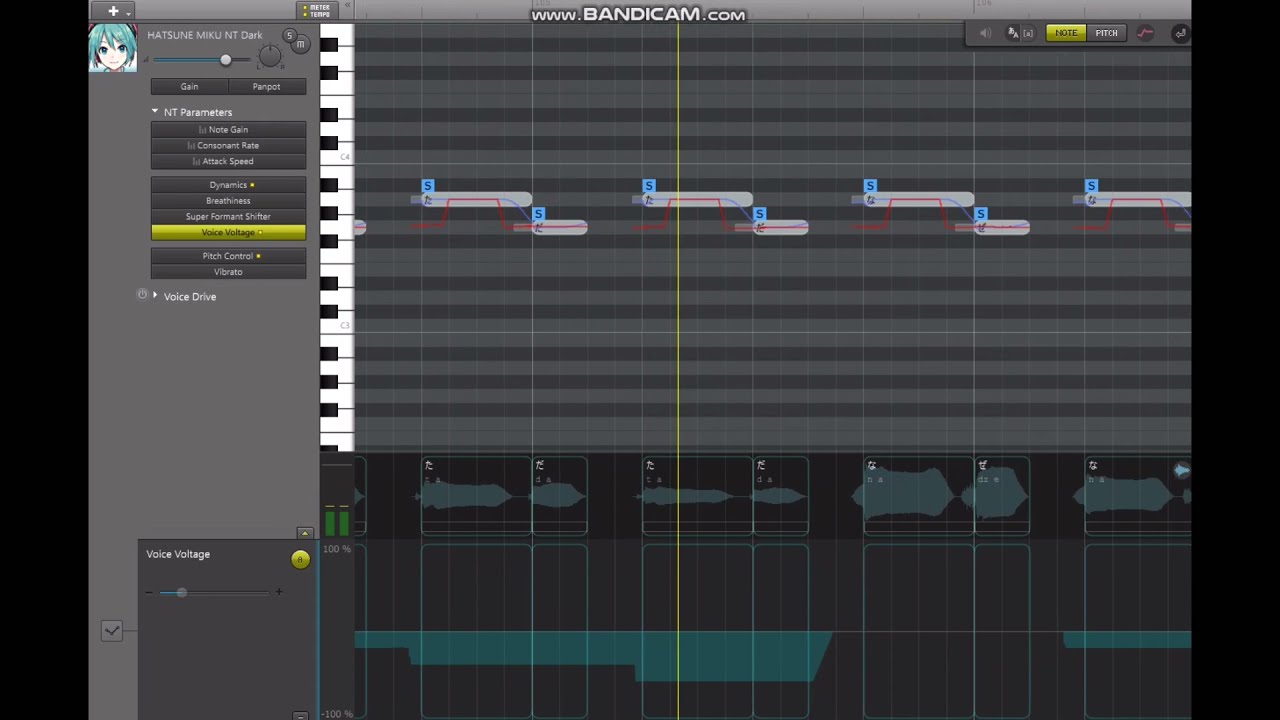Select the Consonant Rate parameter
This screenshot has height=720, width=1280.
point(228,146)
